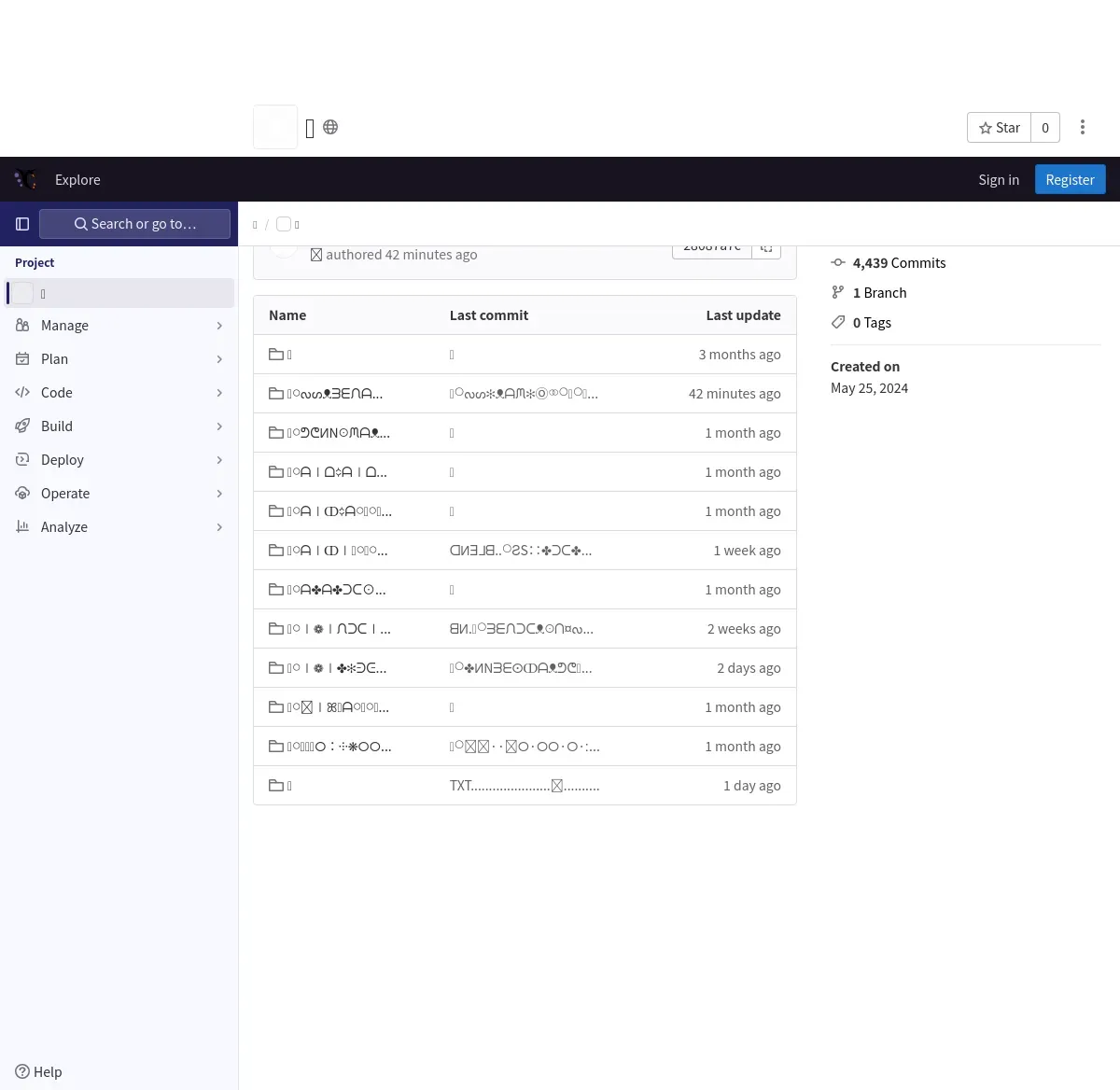Click the Sign in link
The image size is (1120, 1090).
(x=999, y=179)
